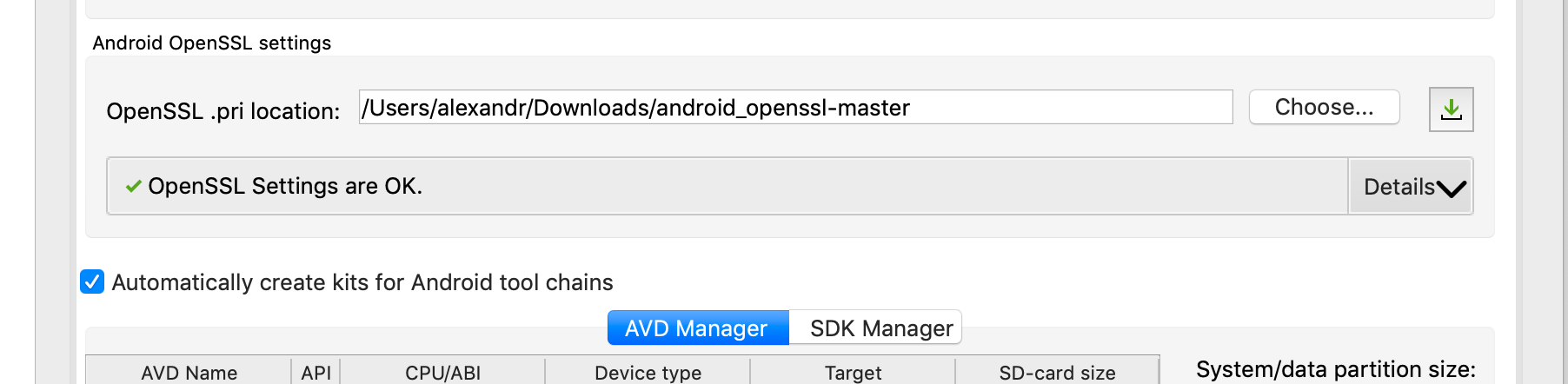Click the 'Automatically create kits' label text
The image size is (1568, 384).
pos(362,282)
